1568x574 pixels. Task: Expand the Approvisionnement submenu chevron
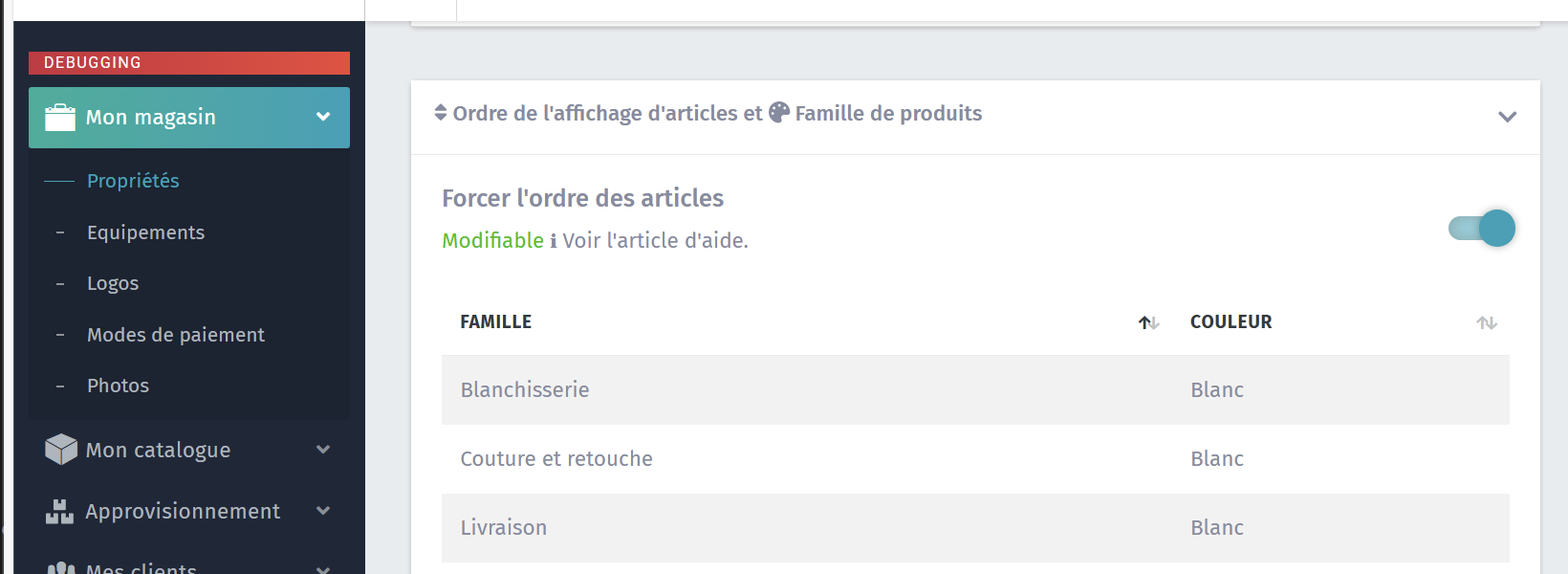point(323,511)
